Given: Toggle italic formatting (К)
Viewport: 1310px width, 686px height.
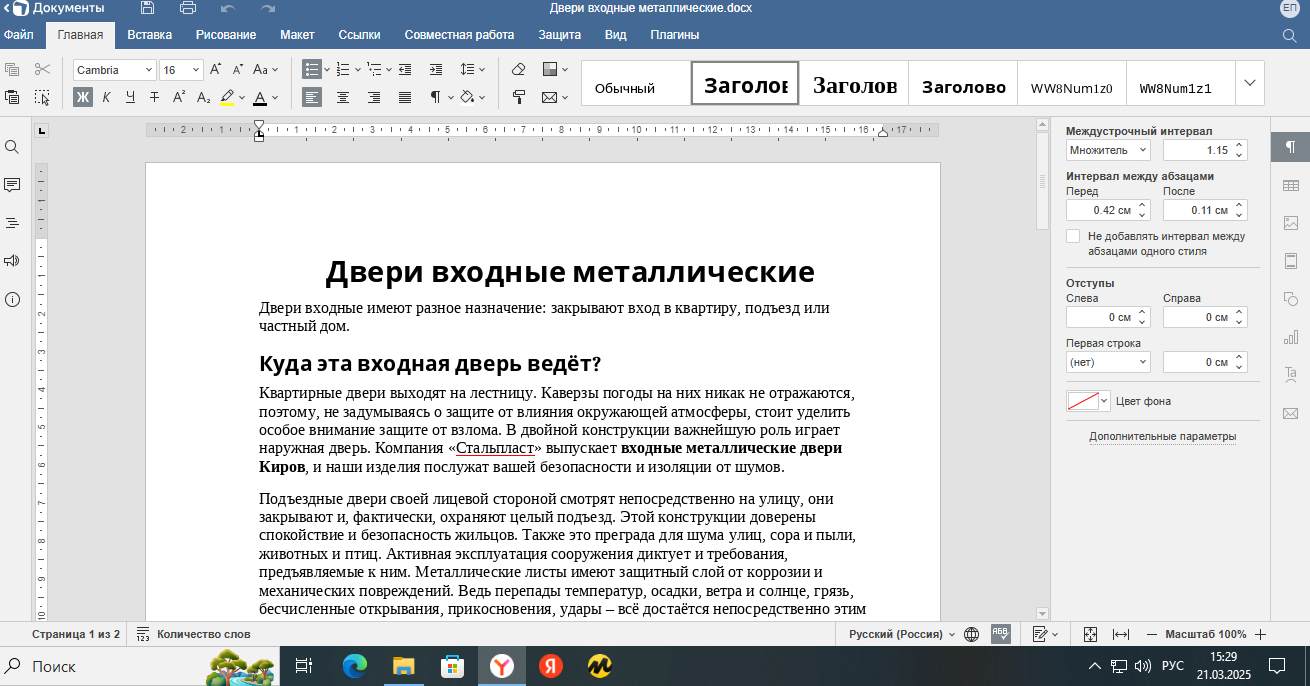Looking at the screenshot, I should coord(106,97).
